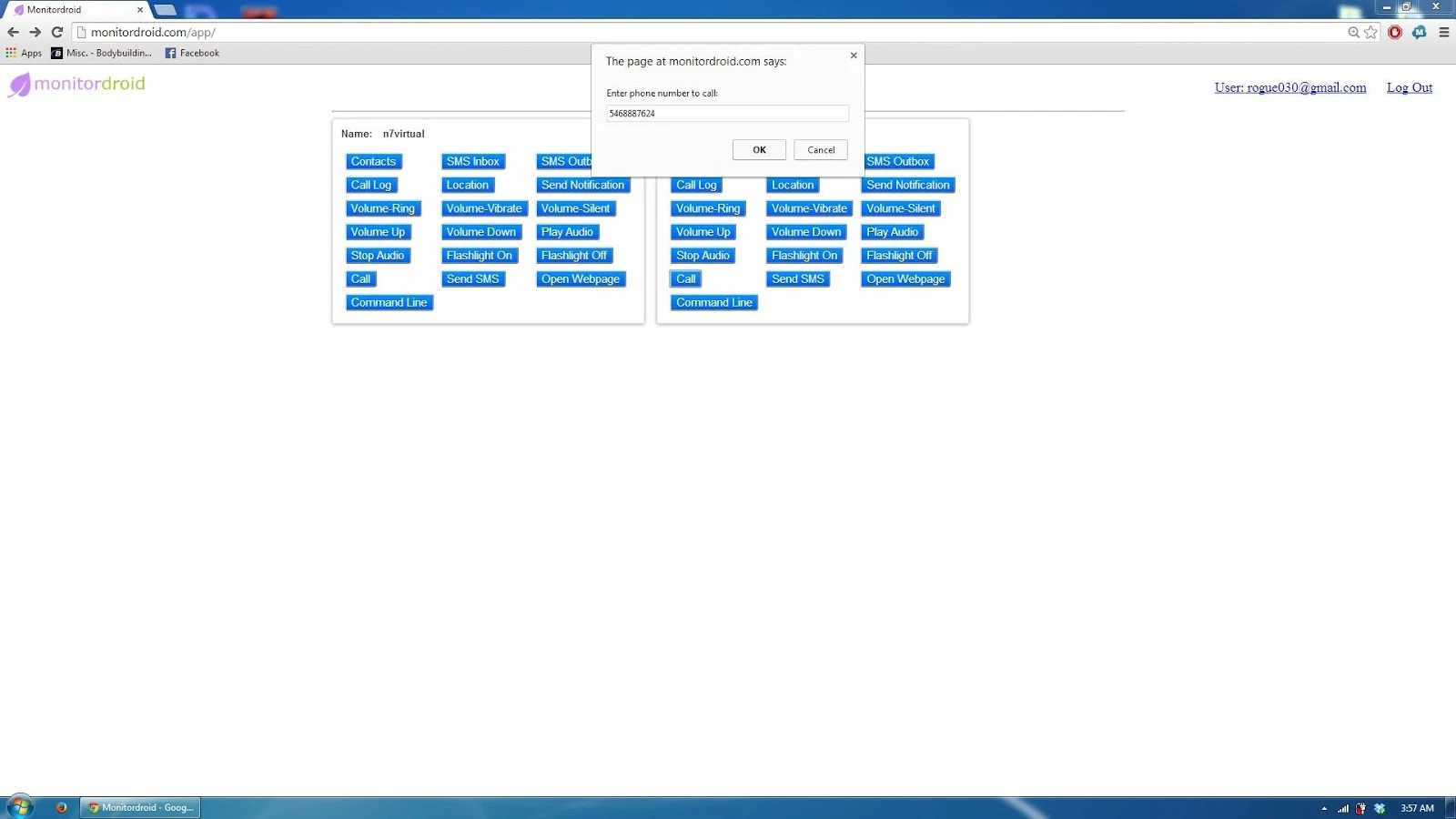This screenshot has height=819, width=1456.
Task: Get Location in the right device panel
Action: point(793,186)
